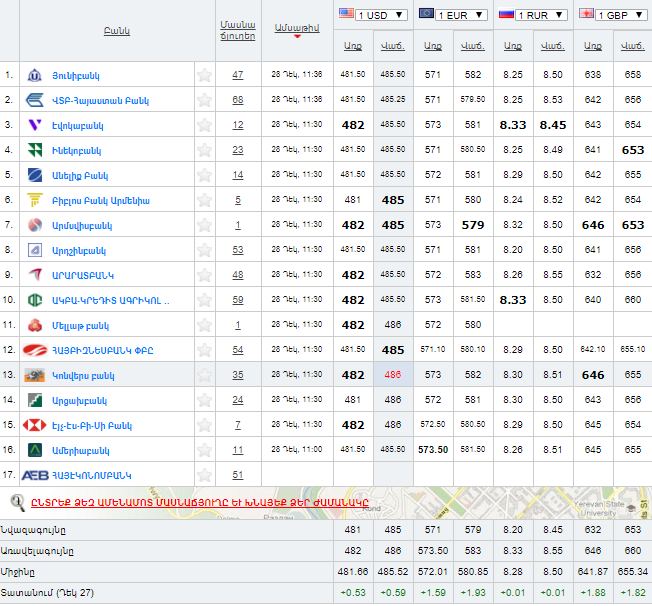This screenshot has width=652, height=606.
Task: Click the EU flag icon above EUR
Action: [x=426, y=13]
